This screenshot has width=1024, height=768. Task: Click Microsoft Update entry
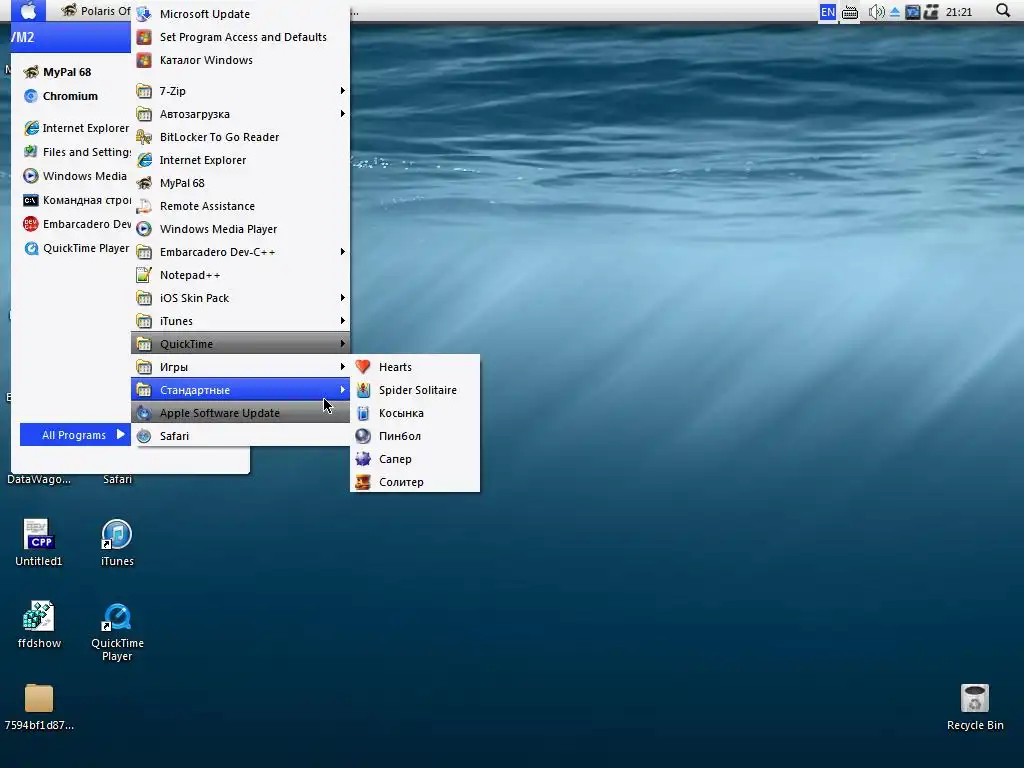(x=240, y=14)
